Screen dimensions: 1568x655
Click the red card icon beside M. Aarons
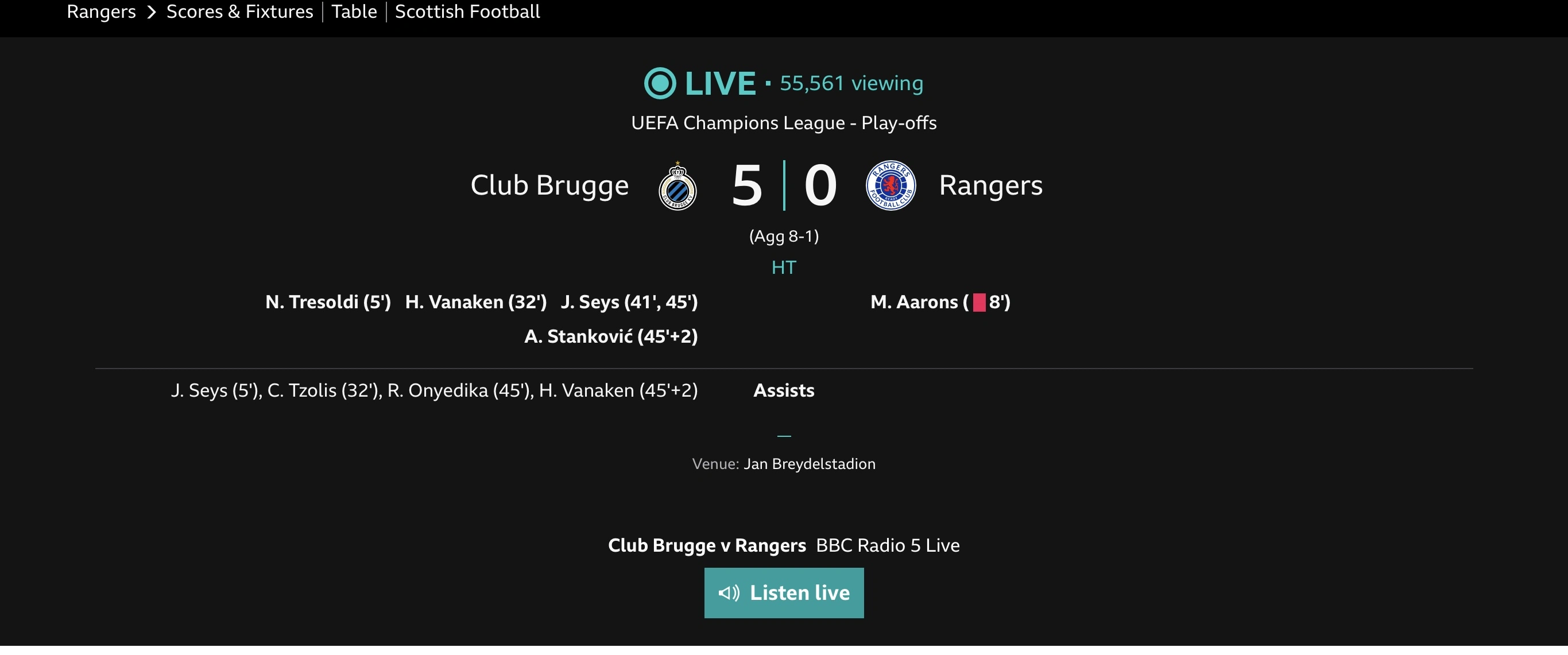tap(979, 303)
